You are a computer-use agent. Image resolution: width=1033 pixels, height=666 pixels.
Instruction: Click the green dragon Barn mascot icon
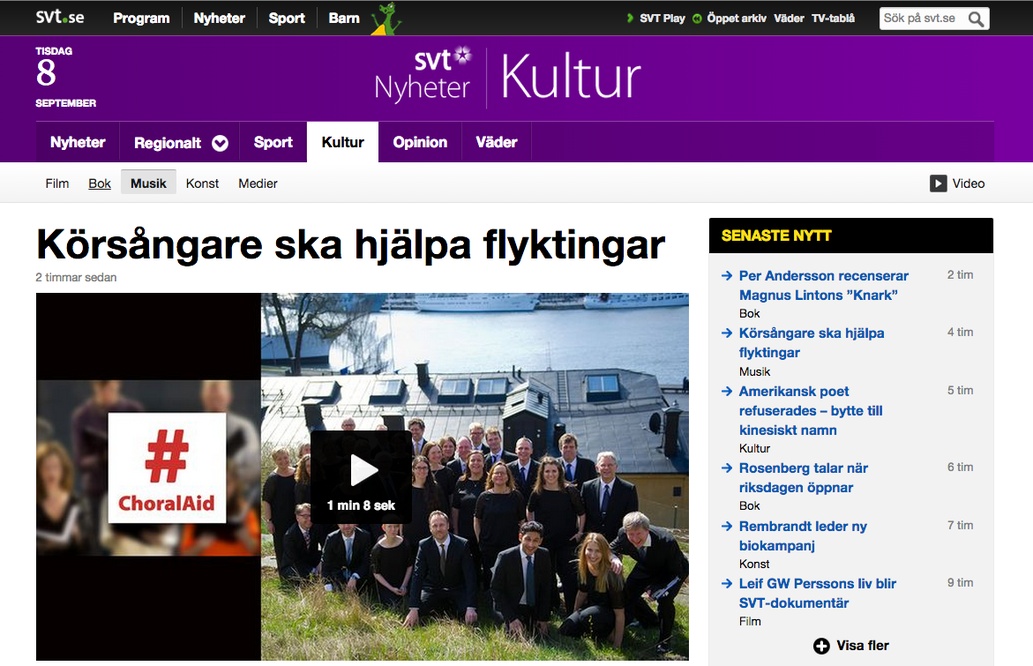[x=385, y=18]
